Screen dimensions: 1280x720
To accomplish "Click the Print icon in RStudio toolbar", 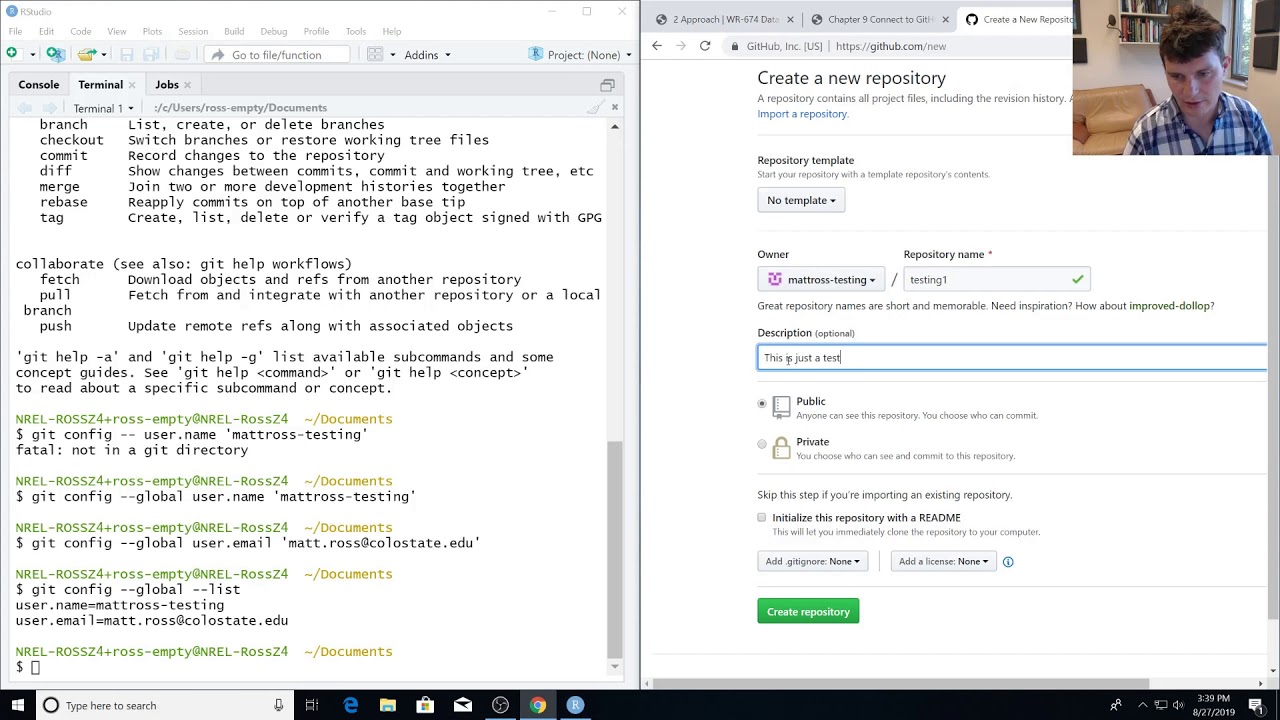I will (x=182, y=54).
